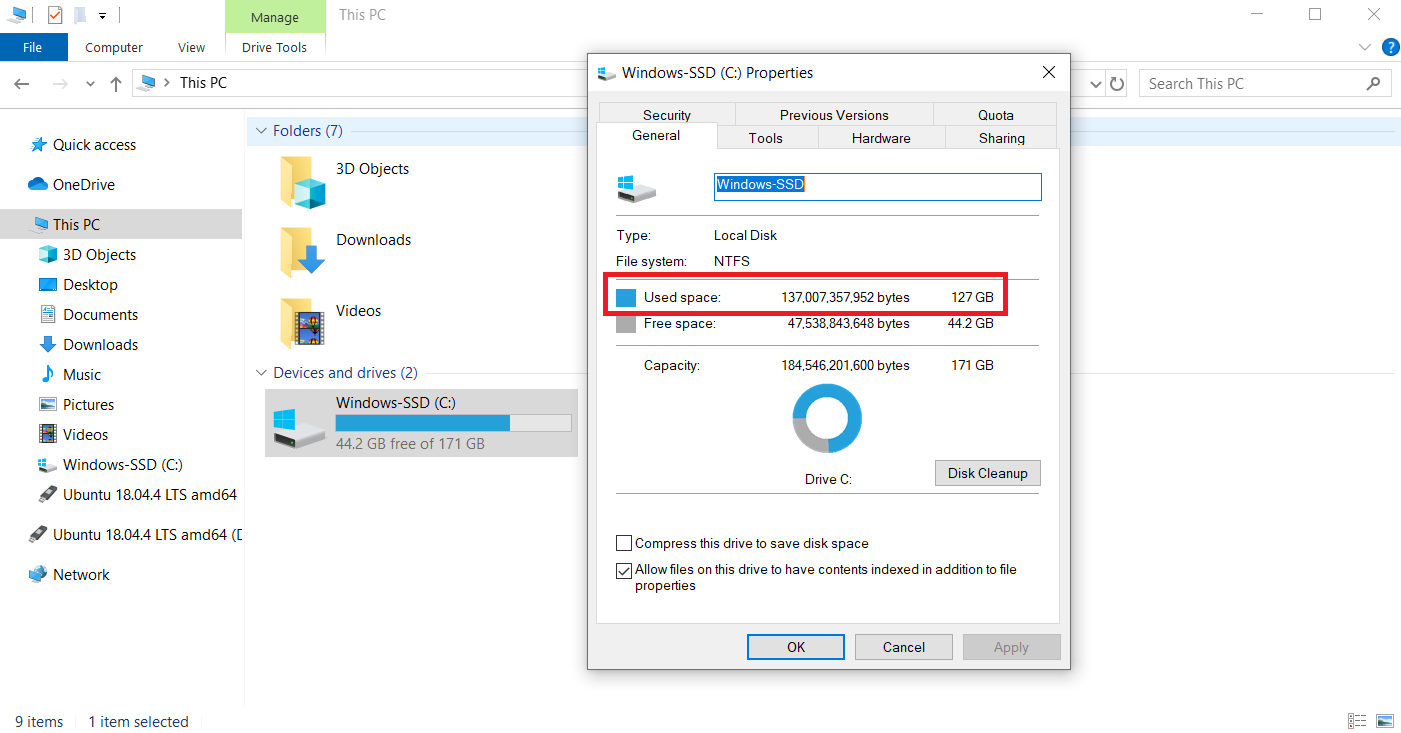Screen dimensions: 1401x733
Task: Click Cancel in Properties dialog
Action: [904, 647]
